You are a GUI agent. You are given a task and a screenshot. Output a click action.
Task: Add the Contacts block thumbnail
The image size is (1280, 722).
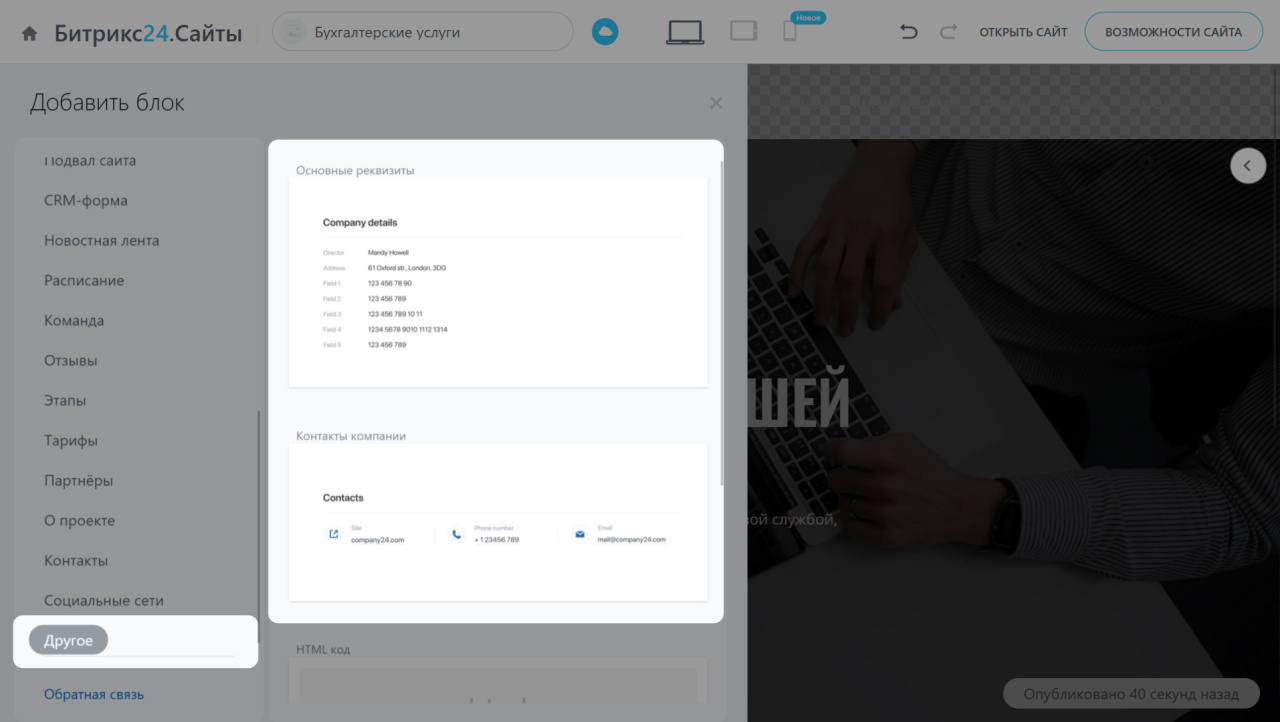pyautogui.click(x=498, y=523)
